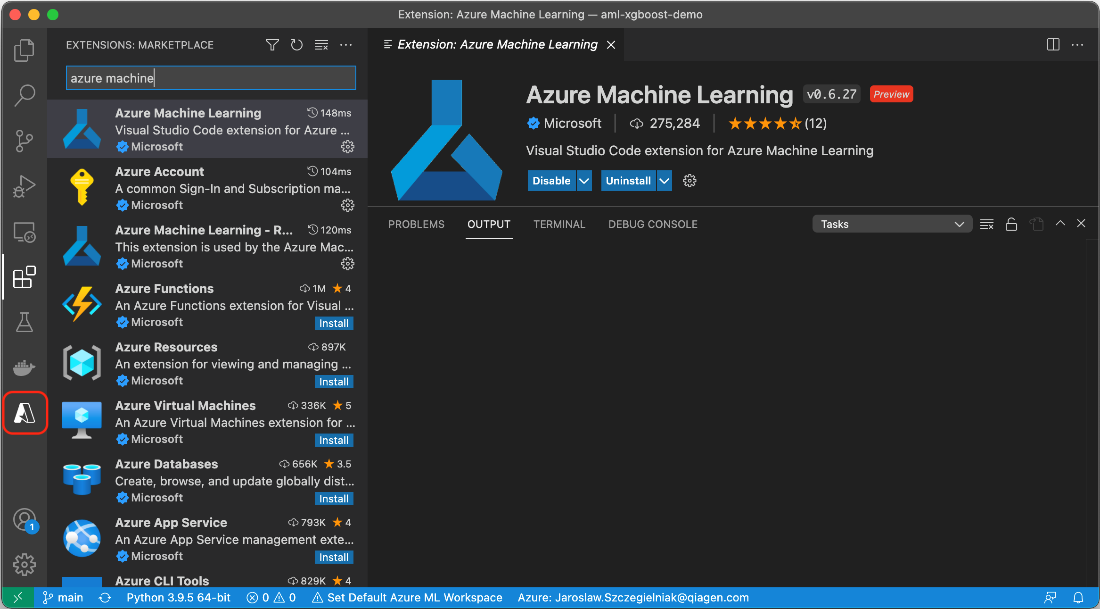Open the Extensions view in activity bar
The width and height of the screenshot is (1100, 609).
click(25, 278)
